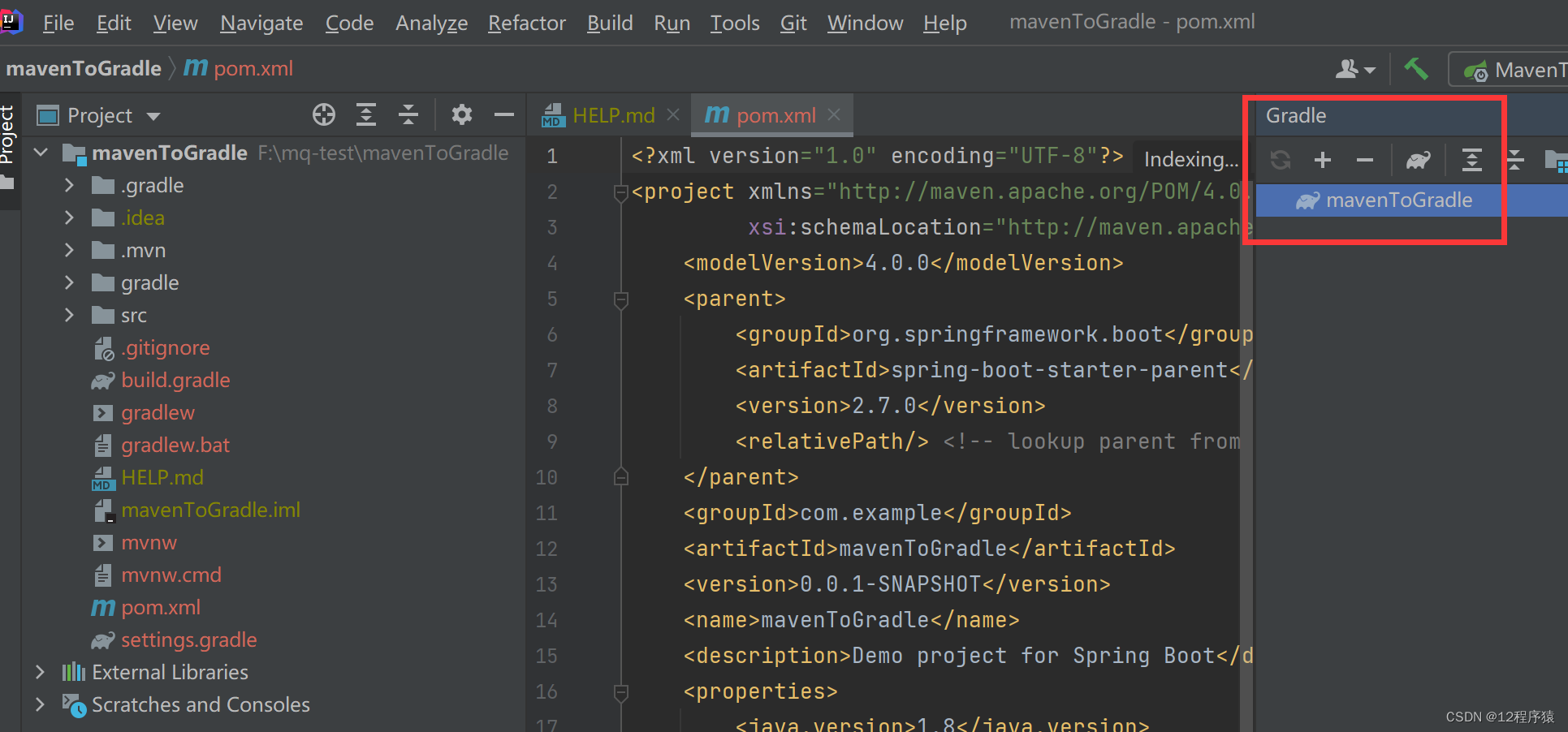Open the Build menu

pyautogui.click(x=610, y=24)
